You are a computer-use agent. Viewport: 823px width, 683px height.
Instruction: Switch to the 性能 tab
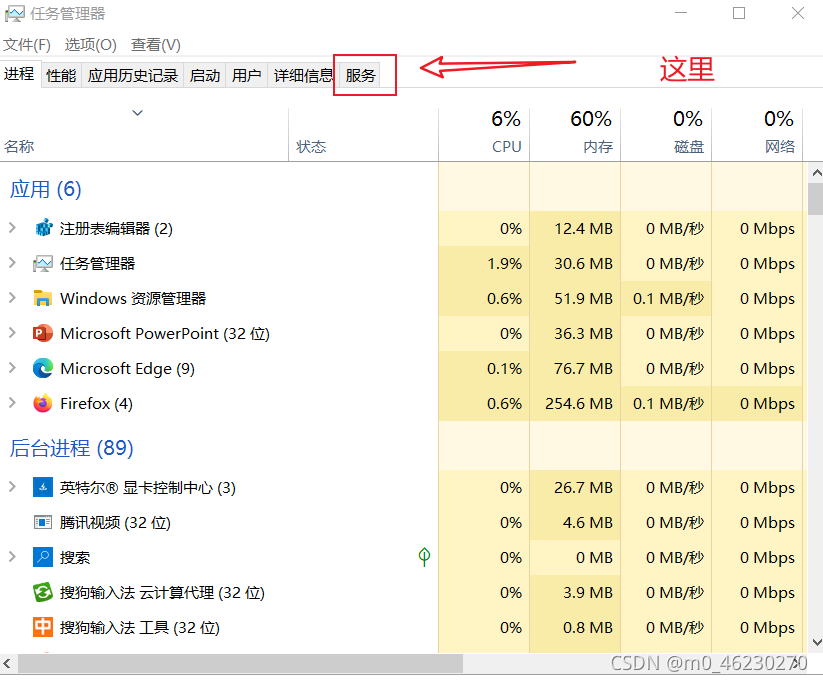(x=61, y=76)
